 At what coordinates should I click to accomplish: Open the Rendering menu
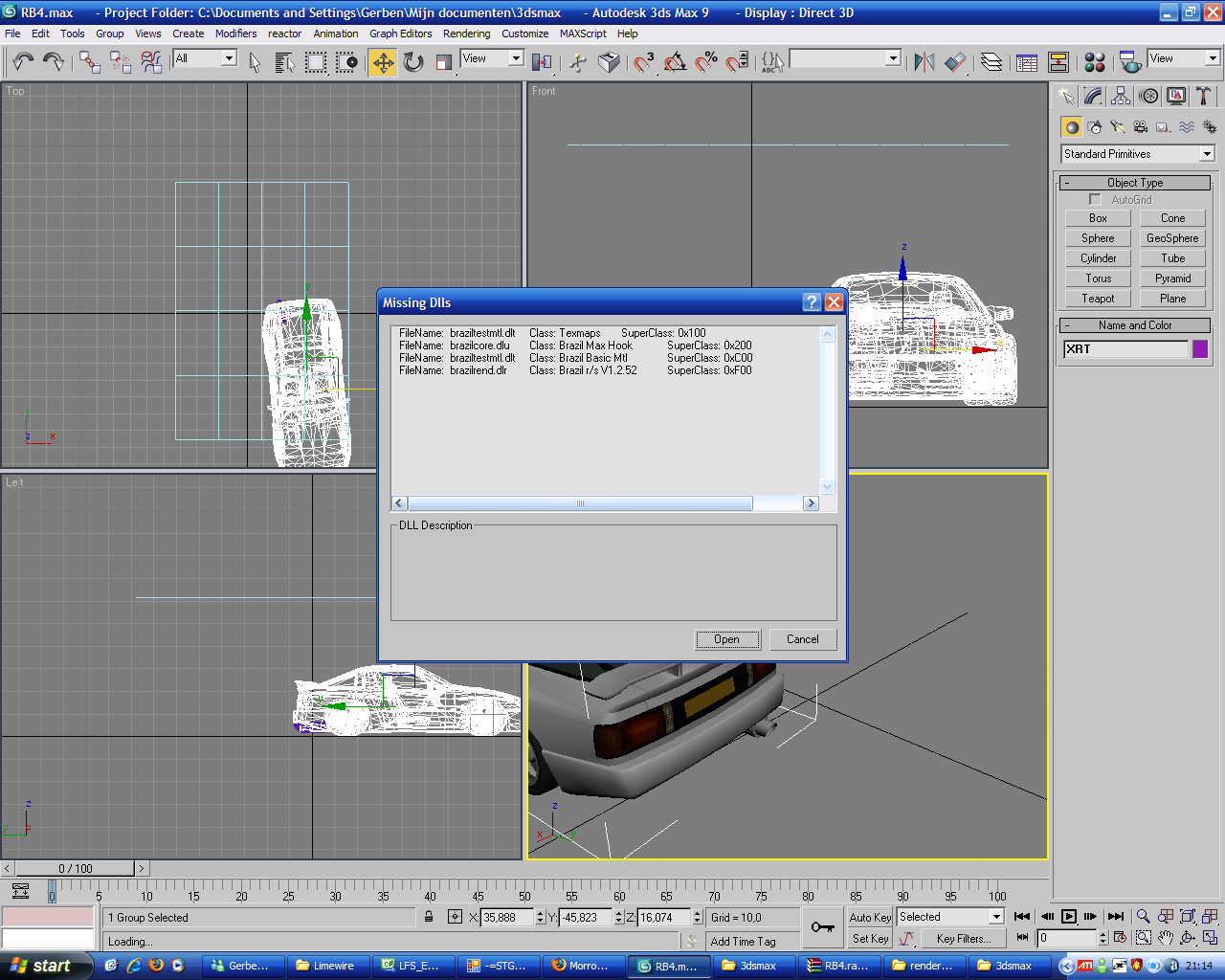[466, 33]
